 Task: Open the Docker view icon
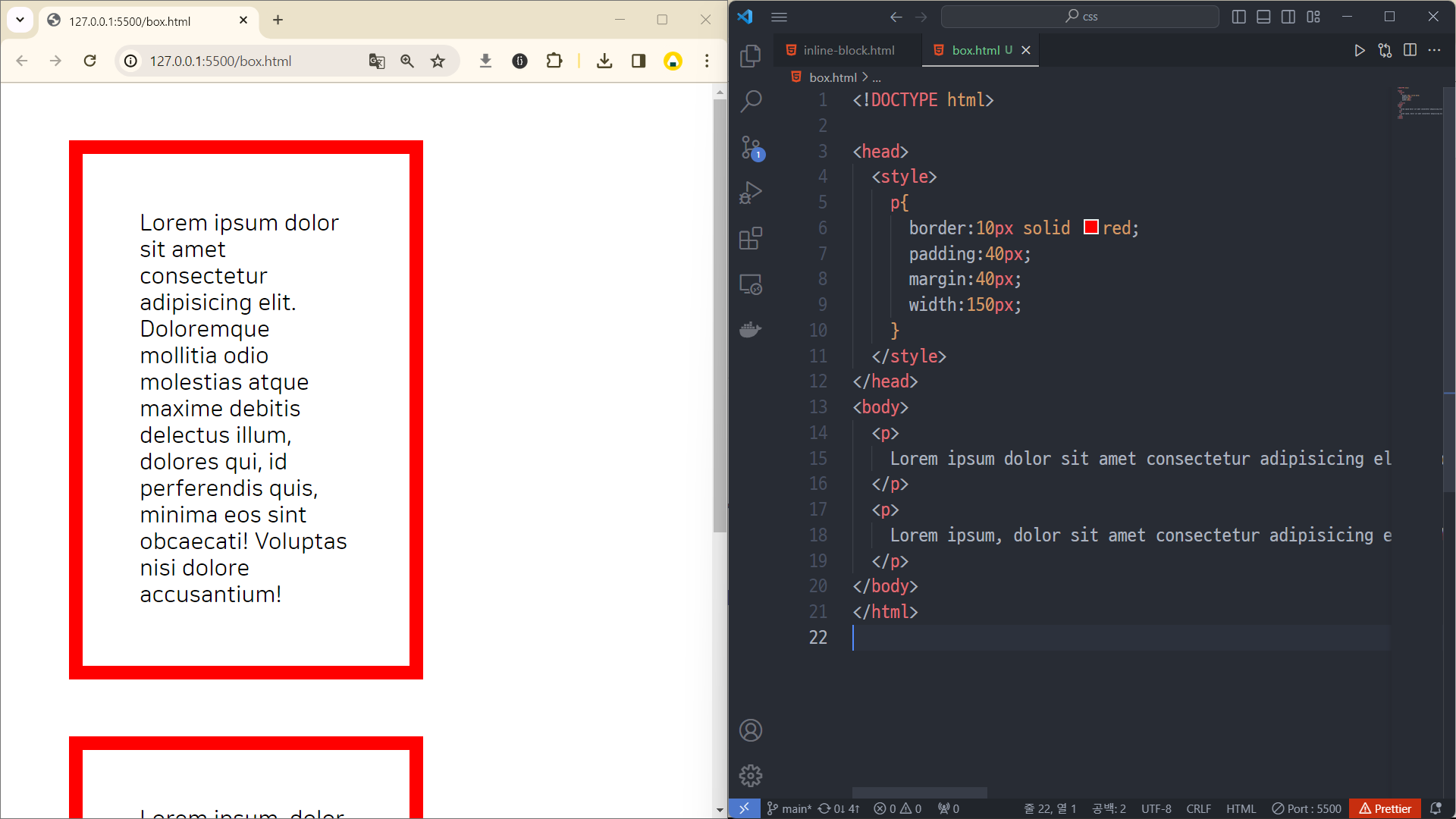pyautogui.click(x=750, y=330)
